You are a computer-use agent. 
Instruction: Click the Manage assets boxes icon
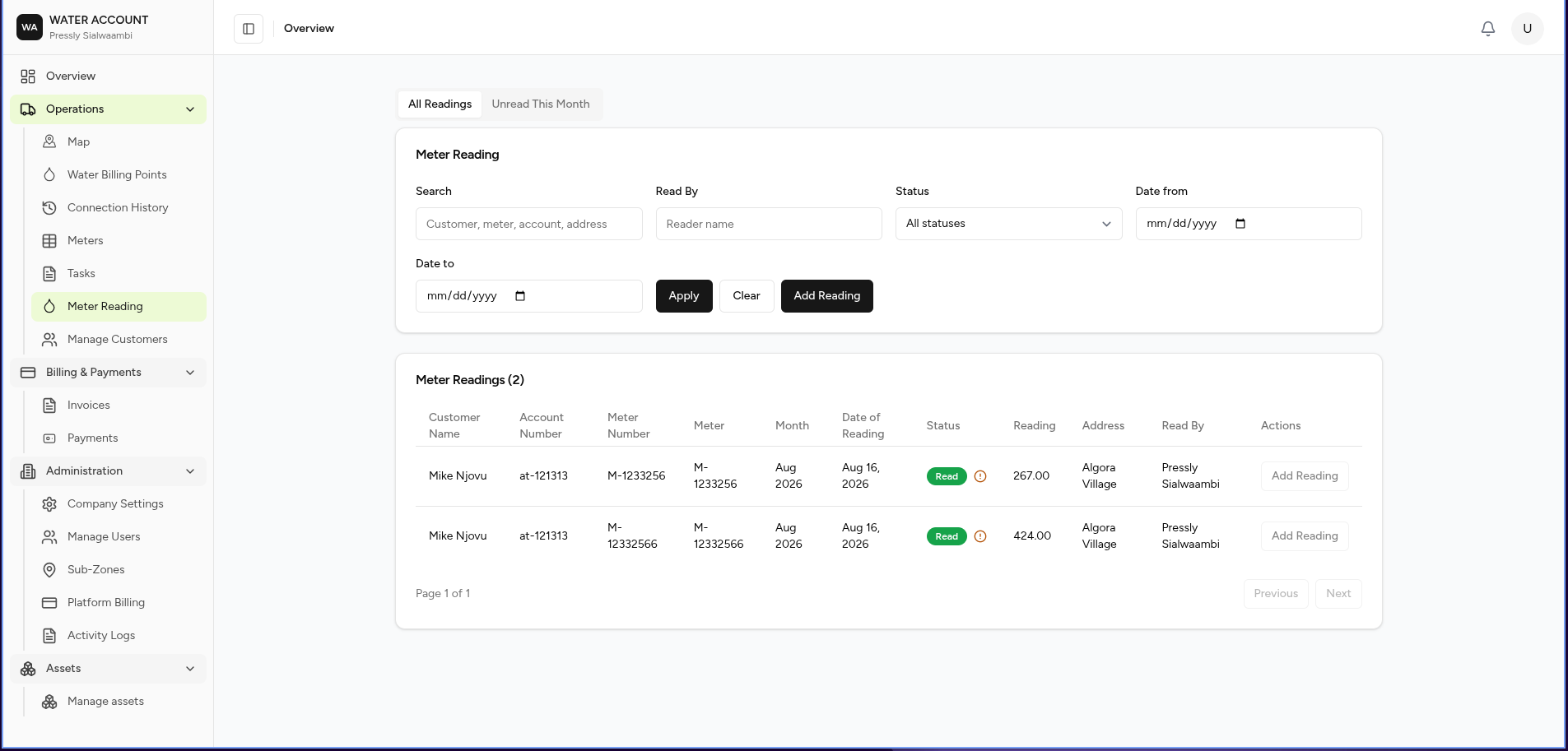49,702
